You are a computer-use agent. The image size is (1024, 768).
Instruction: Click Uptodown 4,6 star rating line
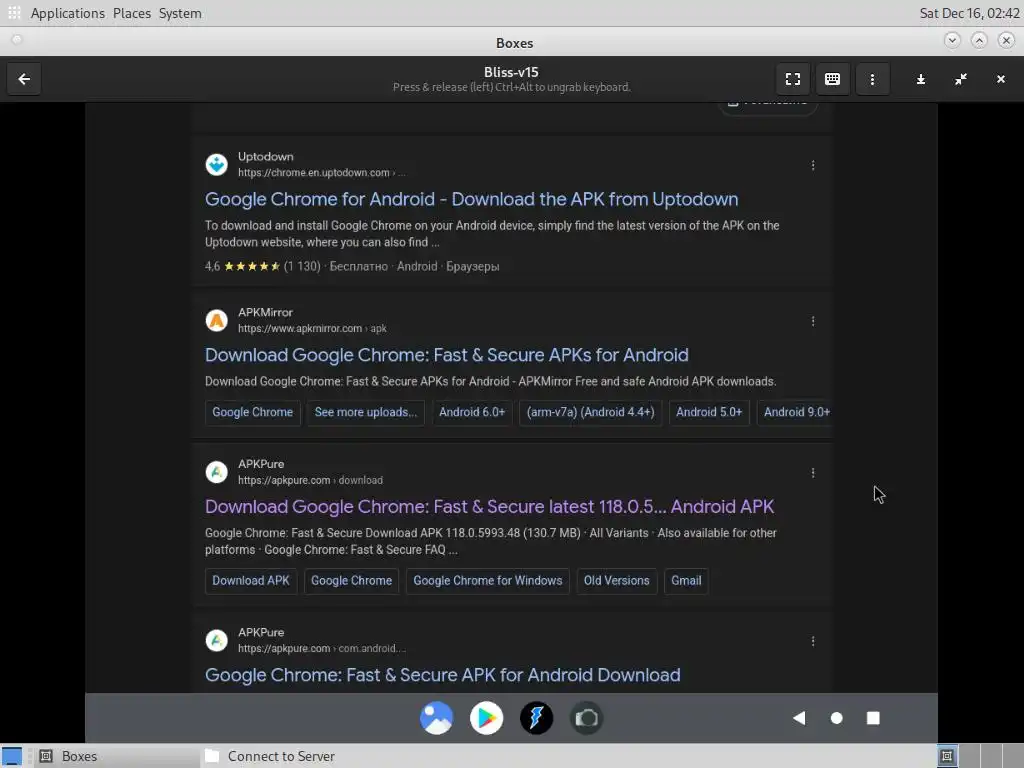pos(352,266)
